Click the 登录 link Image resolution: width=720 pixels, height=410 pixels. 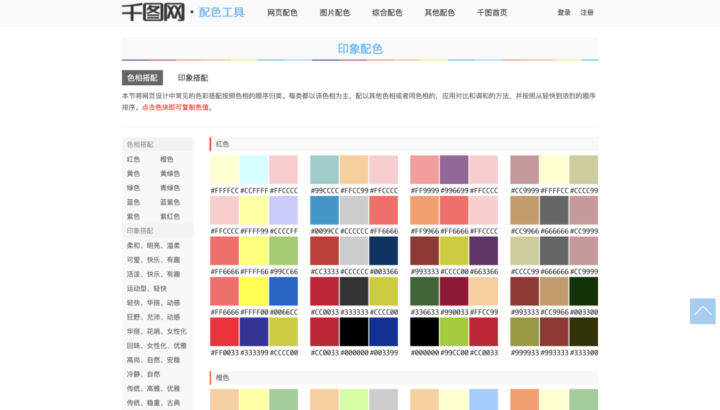564,13
